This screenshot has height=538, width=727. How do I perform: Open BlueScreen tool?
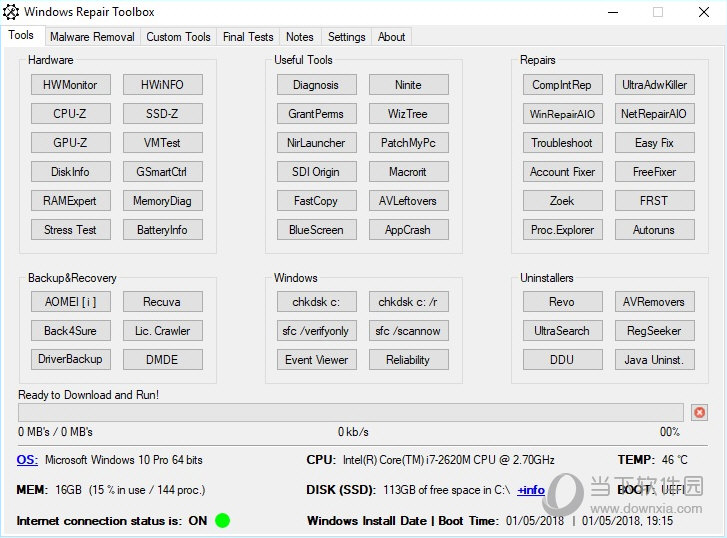[317, 230]
